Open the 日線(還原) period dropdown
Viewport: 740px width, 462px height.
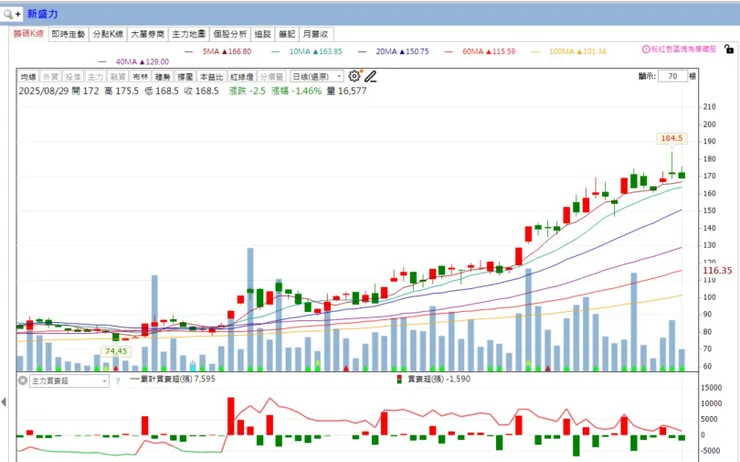(x=316, y=76)
